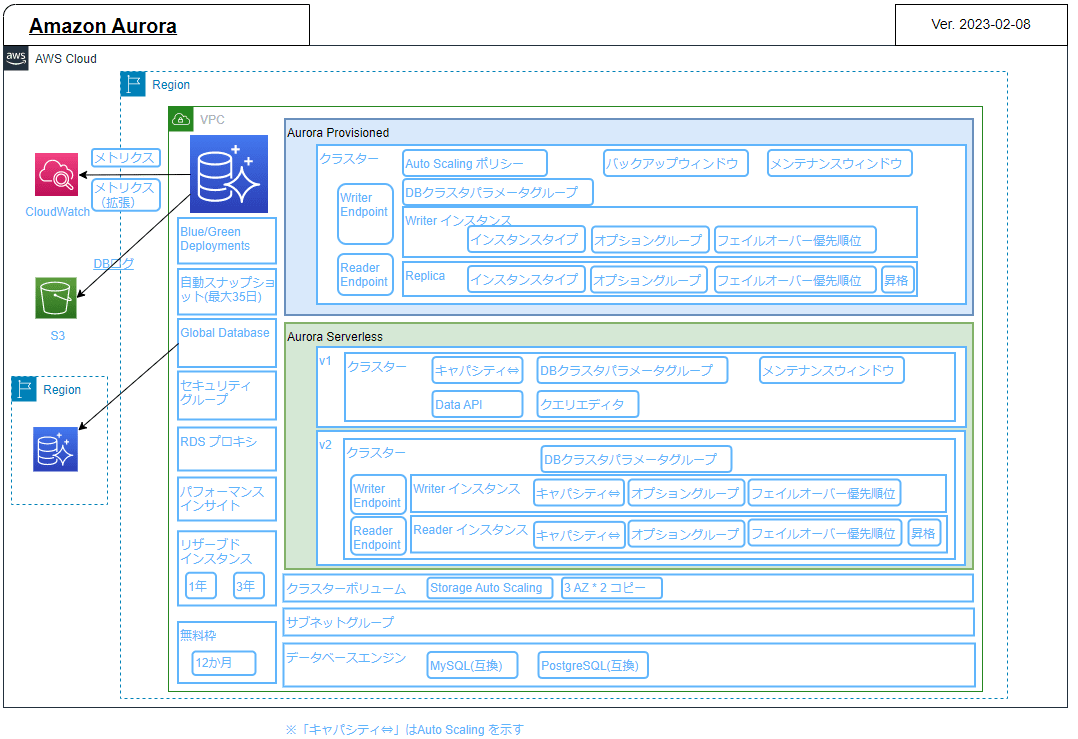The image size is (1078, 739).
Task: Select the Data API box
Action: [x=477, y=404]
